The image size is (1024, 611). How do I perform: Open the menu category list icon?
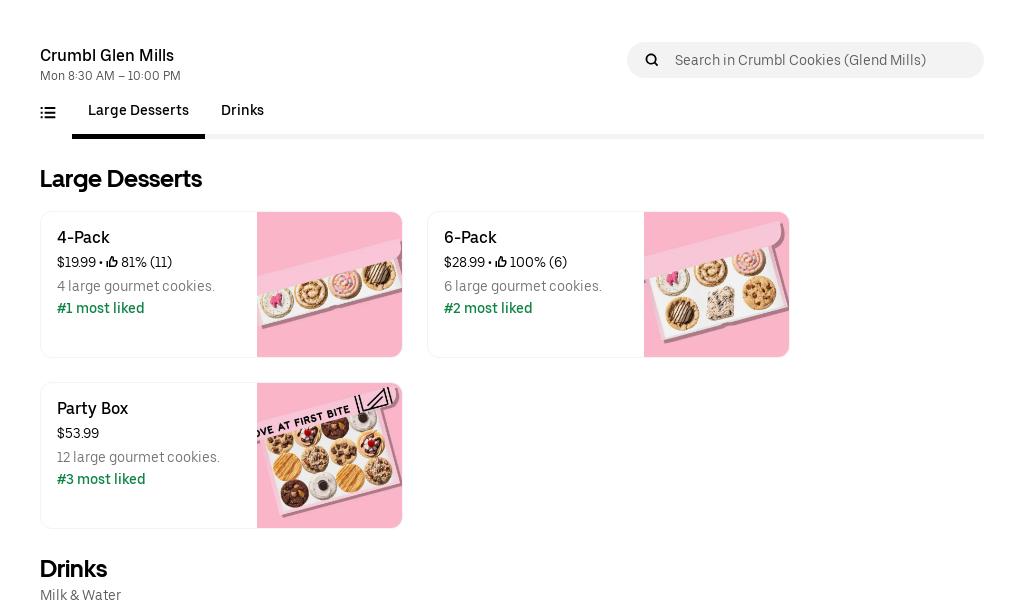pyautogui.click(x=48, y=113)
